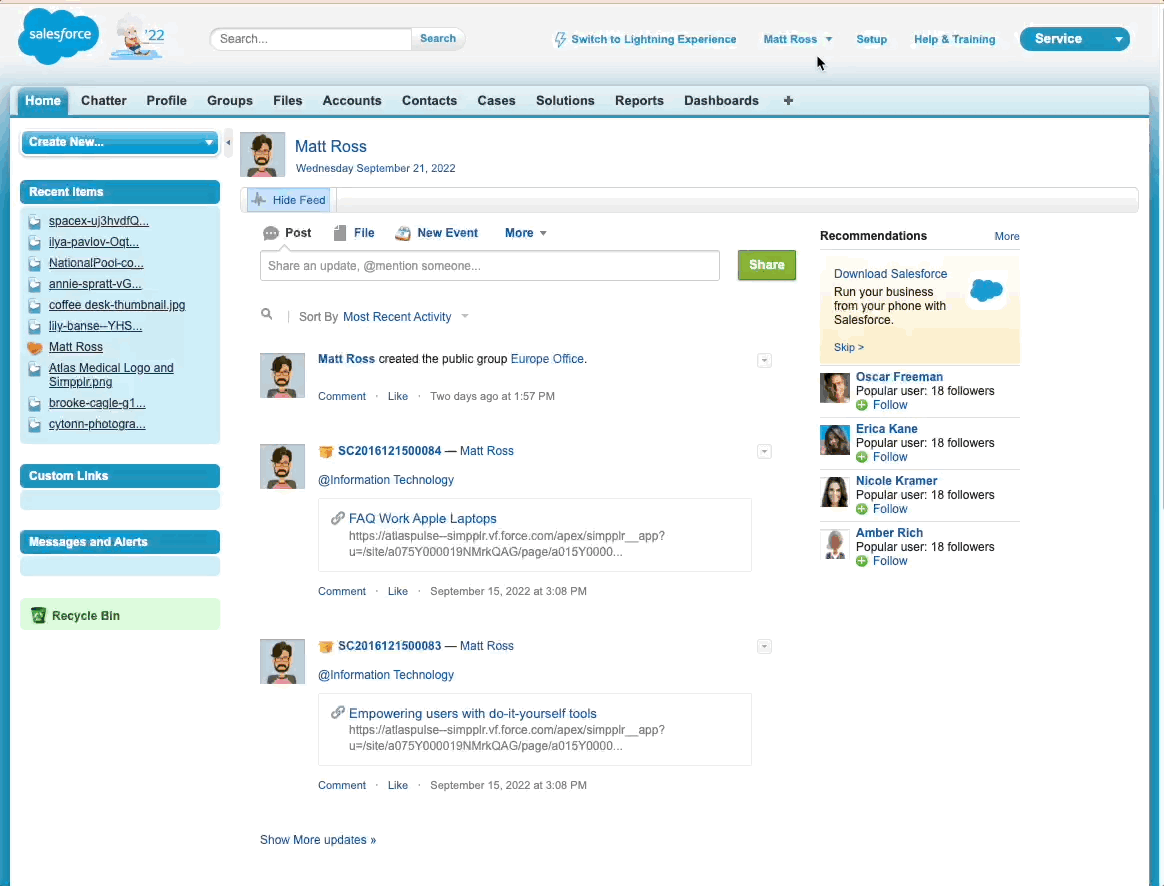Click link icon beside FAQ Work Apple Laptops
The height and width of the screenshot is (886, 1164).
(x=338, y=518)
